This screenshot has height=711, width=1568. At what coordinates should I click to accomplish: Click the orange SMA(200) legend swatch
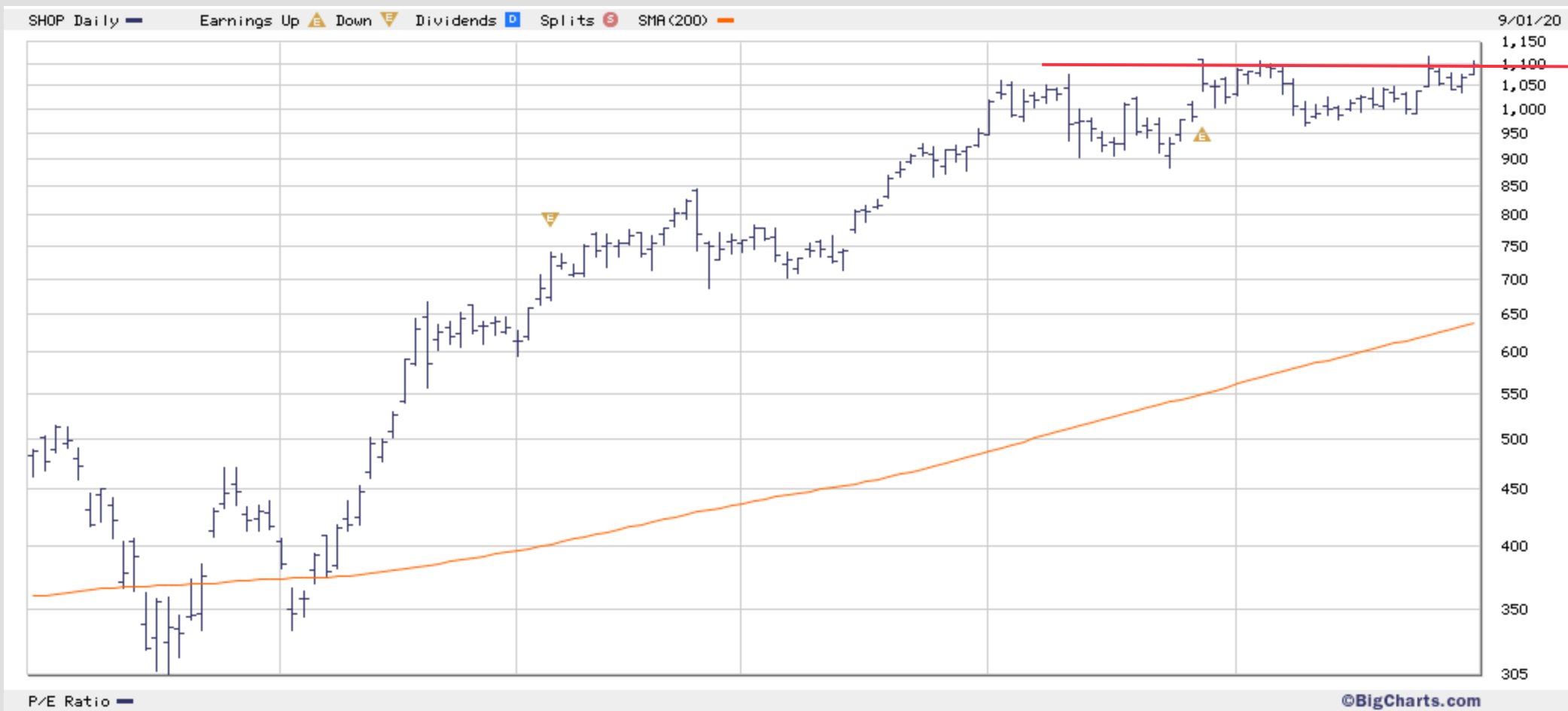(726, 20)
